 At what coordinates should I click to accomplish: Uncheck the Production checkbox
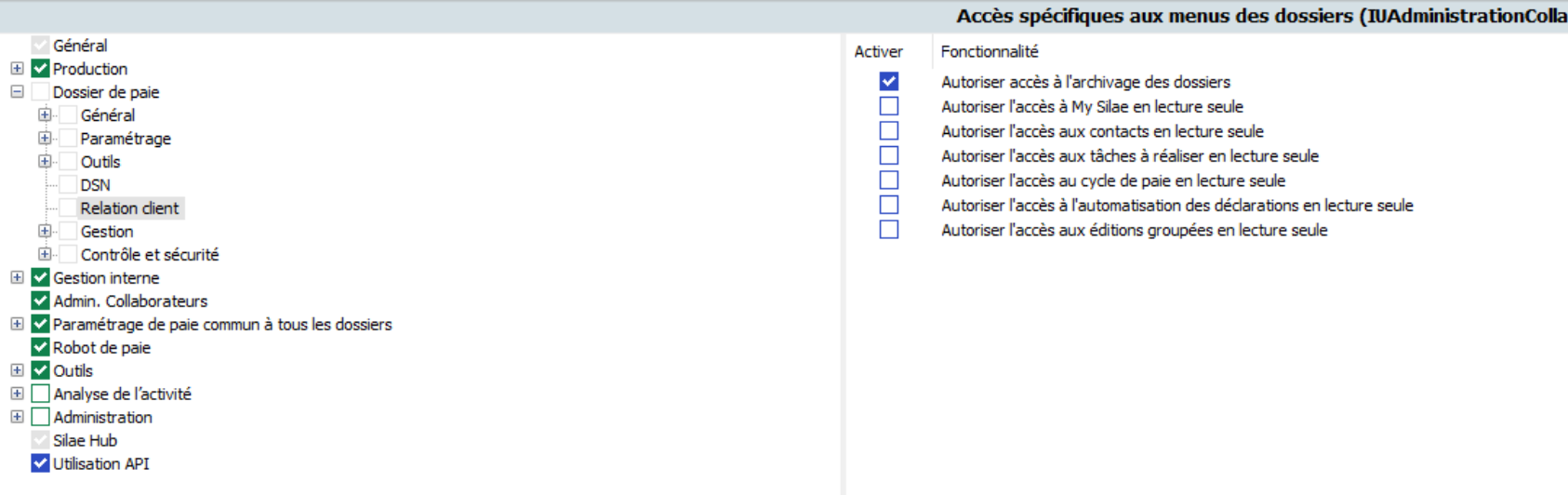pos(40,69)
